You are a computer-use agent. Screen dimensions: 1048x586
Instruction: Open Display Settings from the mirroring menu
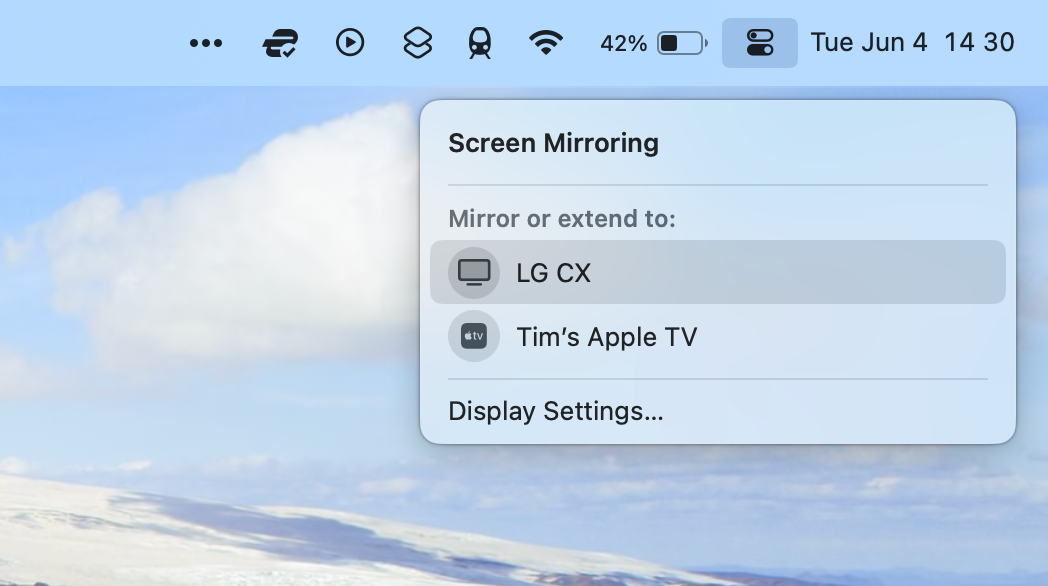click(x=558, y=411)
